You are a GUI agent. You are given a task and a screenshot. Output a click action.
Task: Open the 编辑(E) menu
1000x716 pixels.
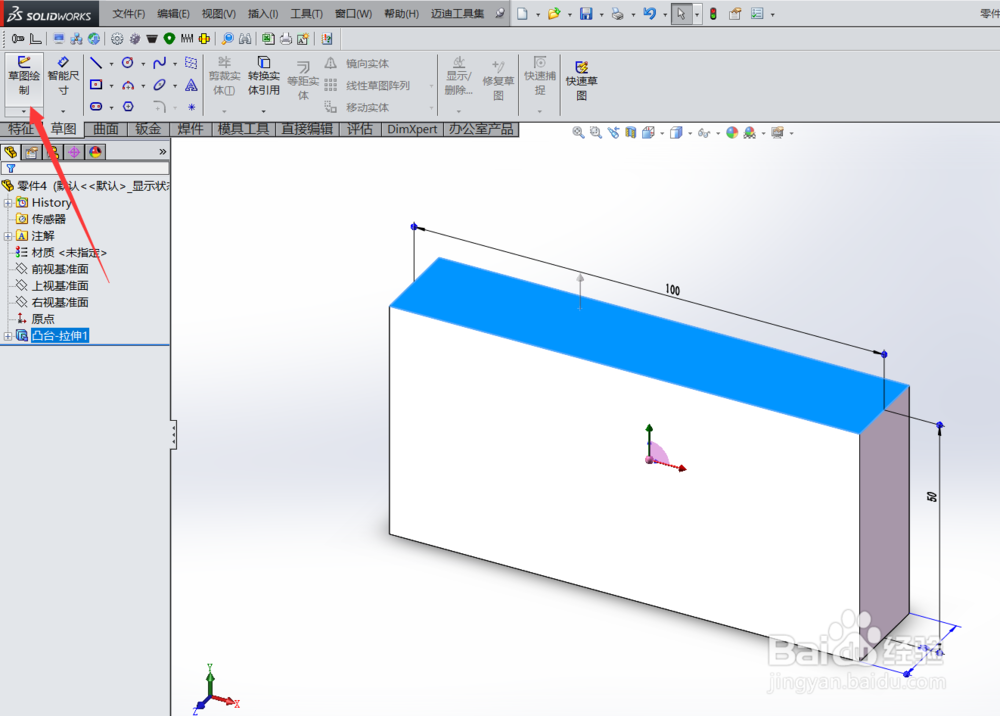coord(173,13)
